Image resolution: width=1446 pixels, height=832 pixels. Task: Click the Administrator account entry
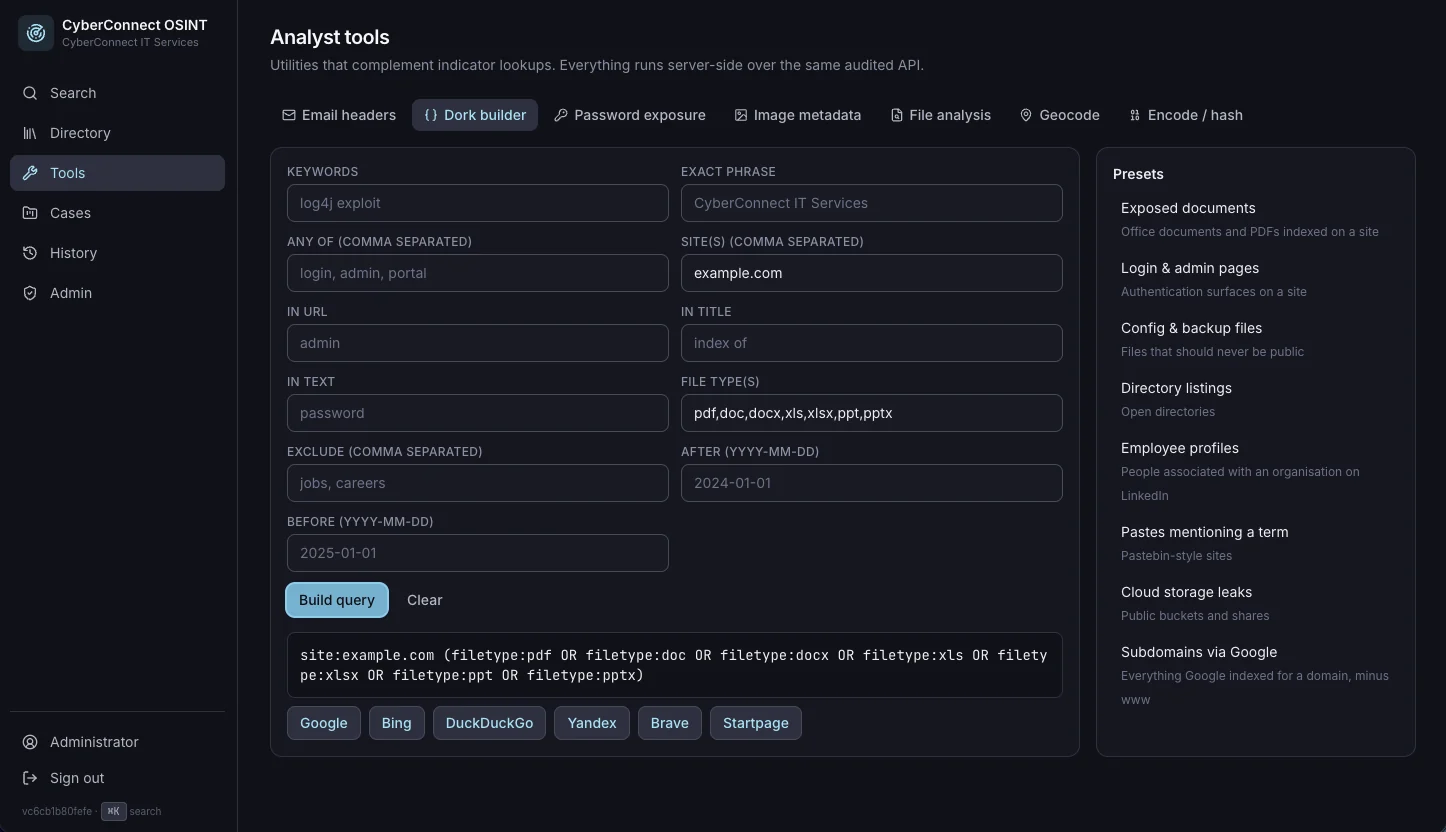(x=117, y=742)
